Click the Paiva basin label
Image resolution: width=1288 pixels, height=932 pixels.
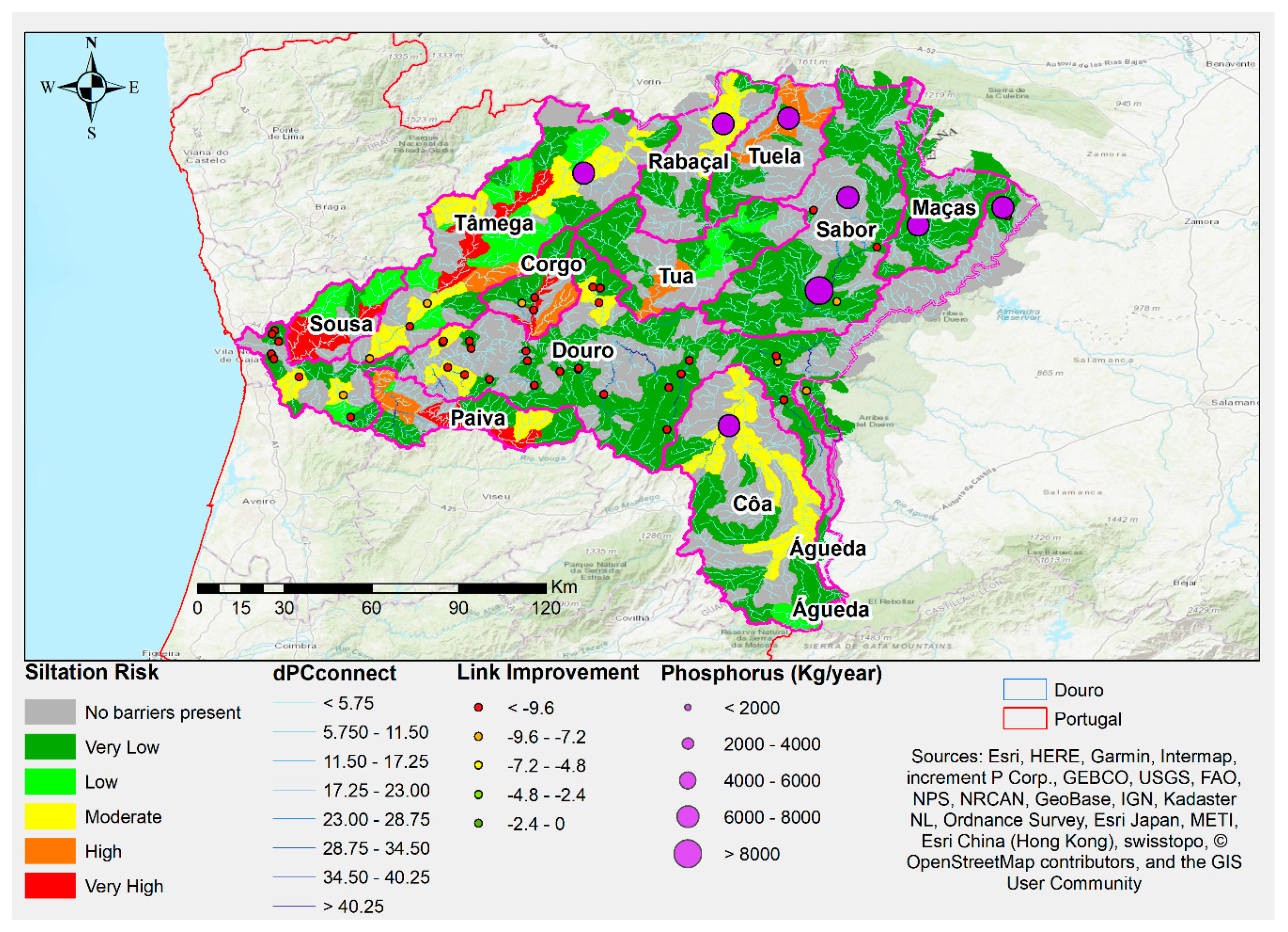point(478,419)
